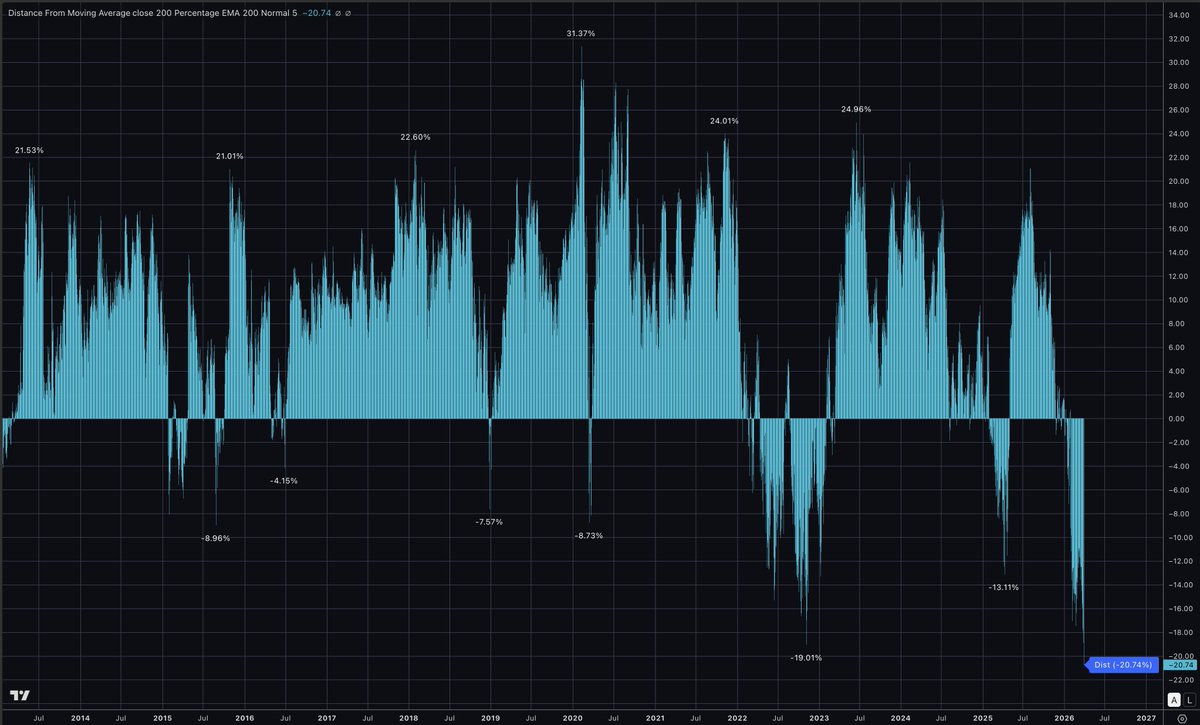Click -22.00 on the price scale
Screen dimensions: 1200x725
(1180, 680)
